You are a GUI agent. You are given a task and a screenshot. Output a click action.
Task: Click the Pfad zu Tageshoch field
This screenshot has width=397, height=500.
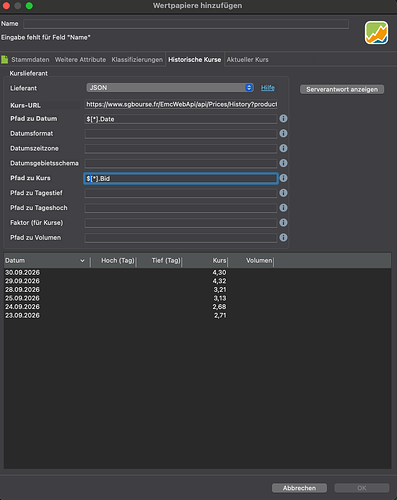[x=181, y=208]
